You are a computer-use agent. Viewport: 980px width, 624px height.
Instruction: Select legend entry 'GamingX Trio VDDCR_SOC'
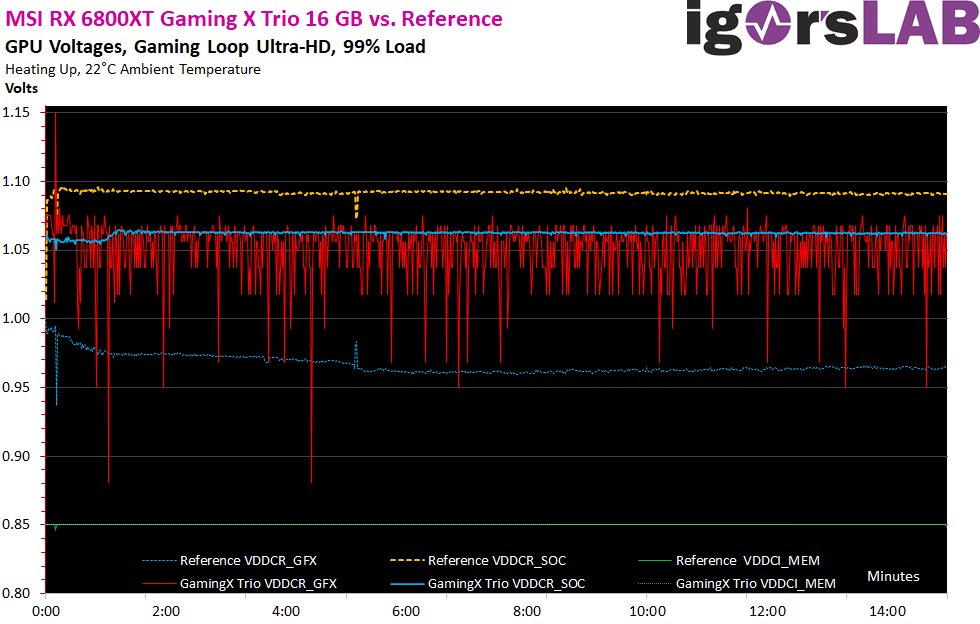(506, 584)
